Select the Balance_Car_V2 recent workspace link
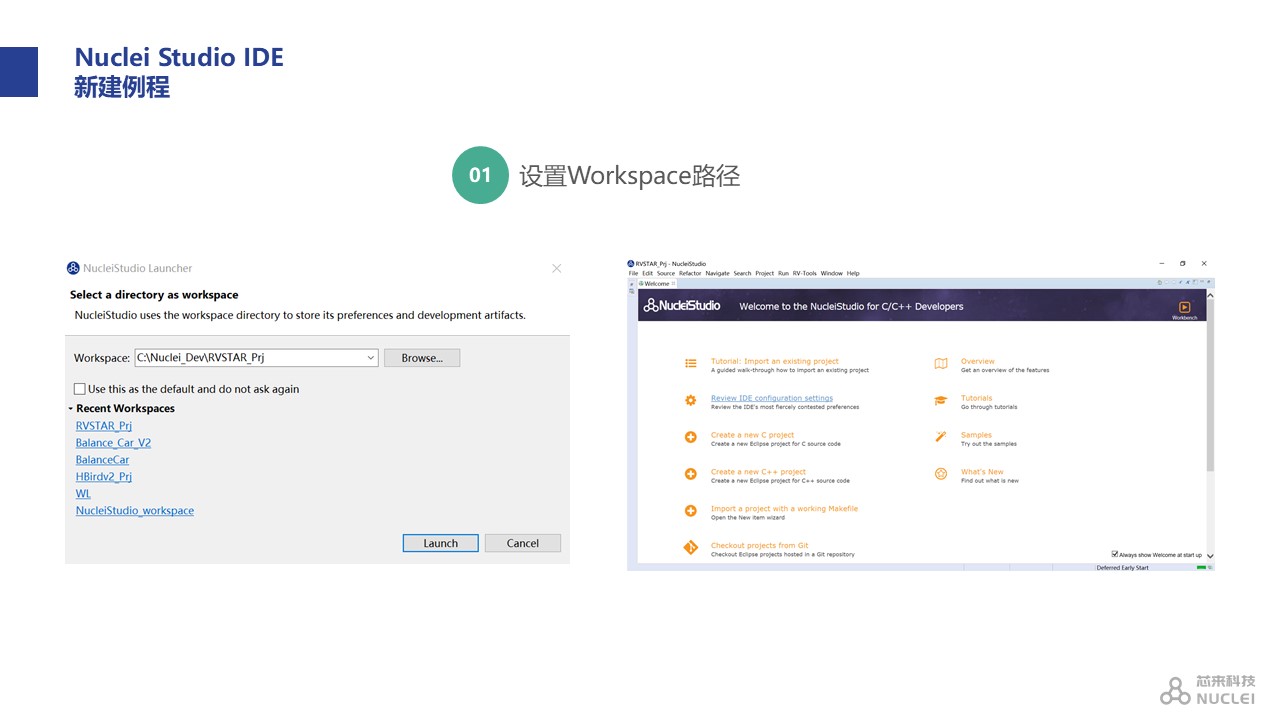The height and width of the screenshot is (720, 1280). pyautogui.click(x=113, y=443)
